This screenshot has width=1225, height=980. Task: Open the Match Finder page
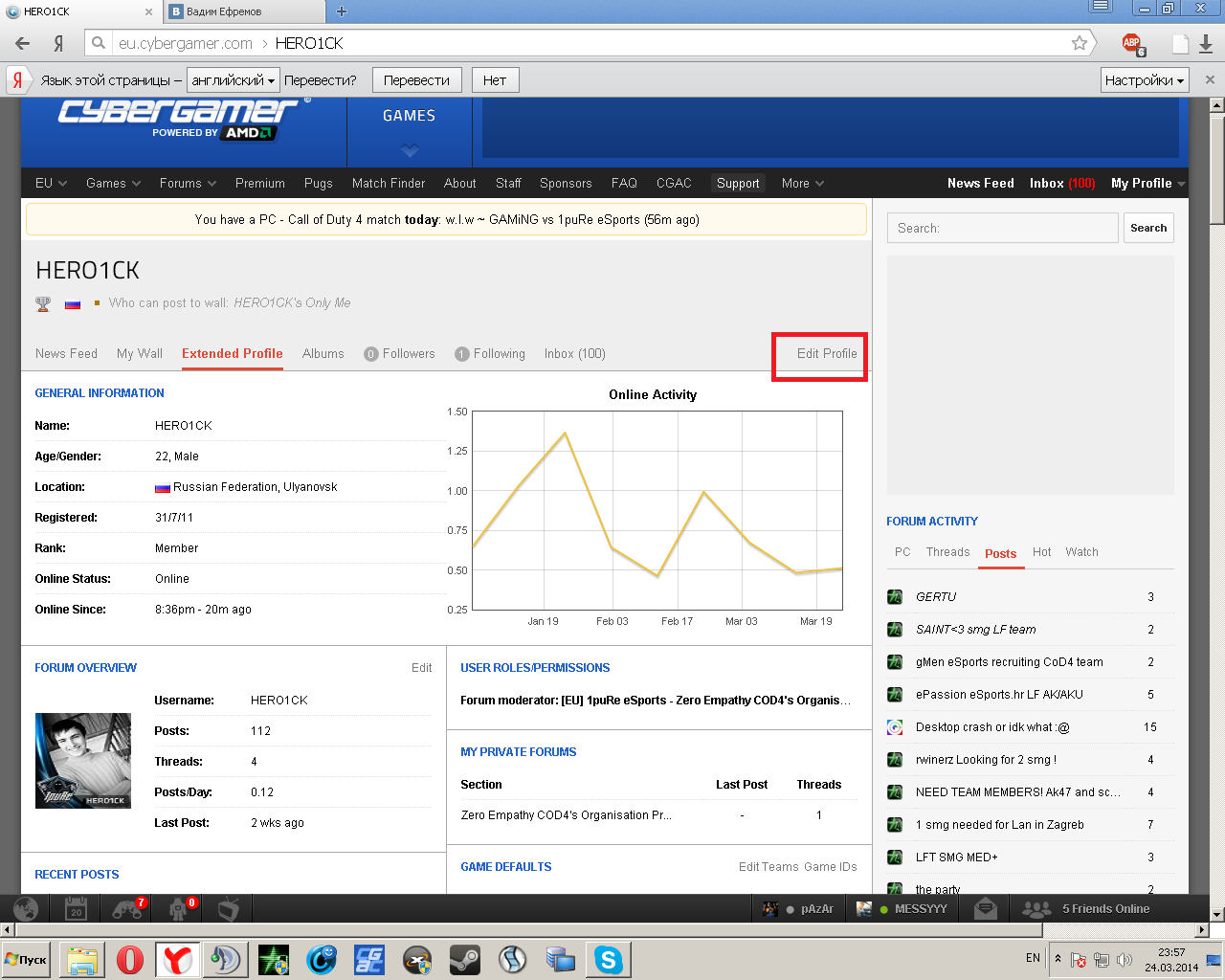click(x=389, y=184)
